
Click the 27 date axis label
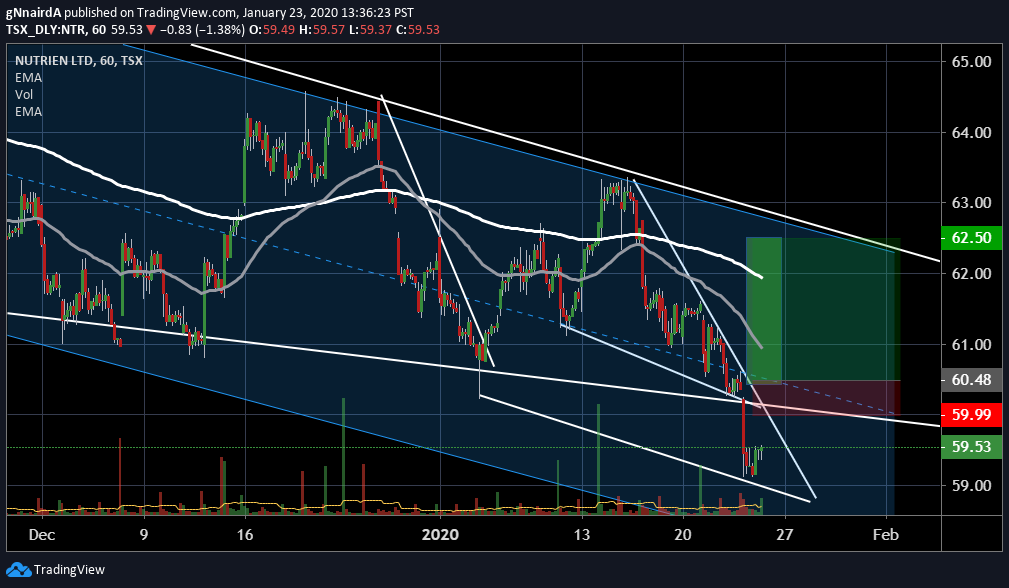(x=784, y=535)
